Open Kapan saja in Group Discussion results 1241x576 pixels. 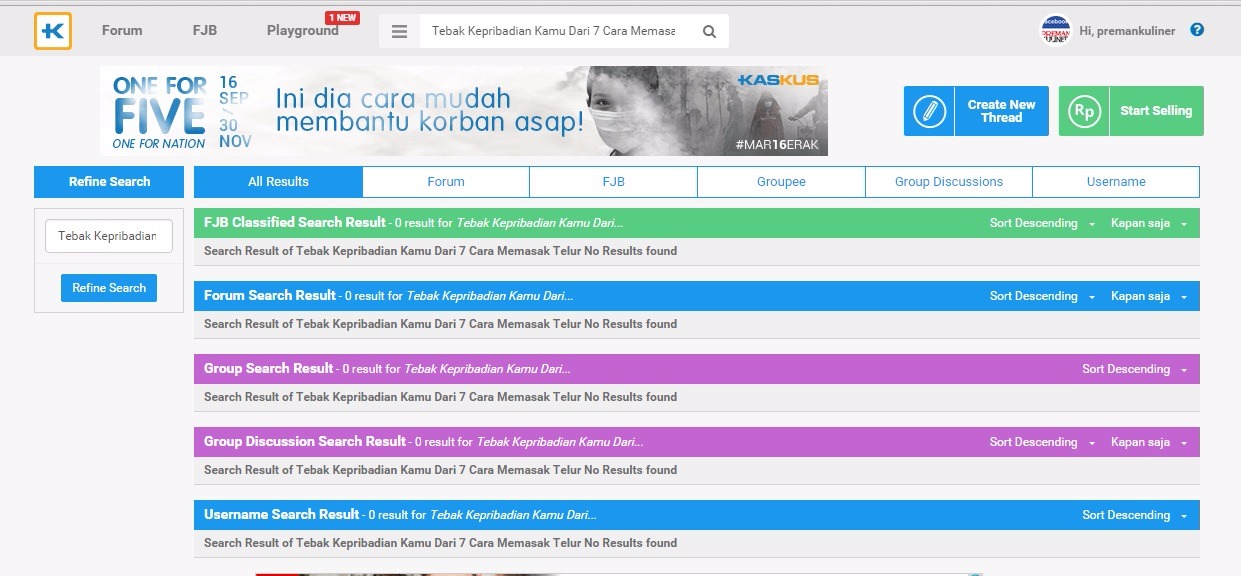coord(1148,443)
